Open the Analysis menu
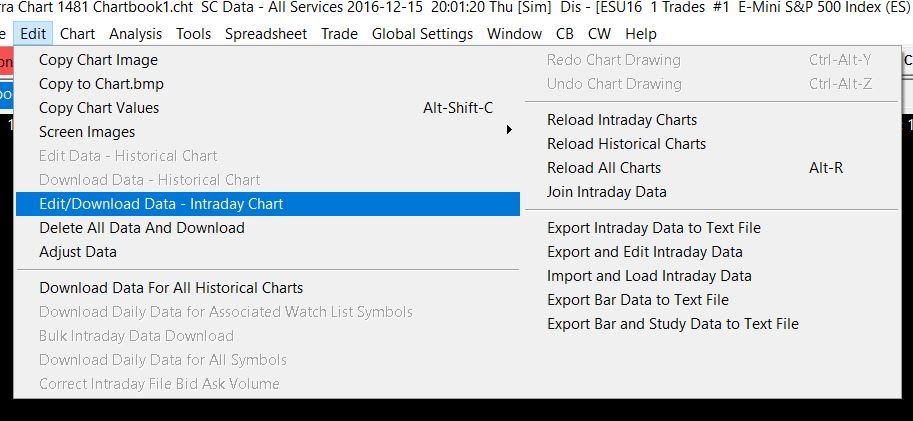Screen dimensions: 913x421 point(135,34)
